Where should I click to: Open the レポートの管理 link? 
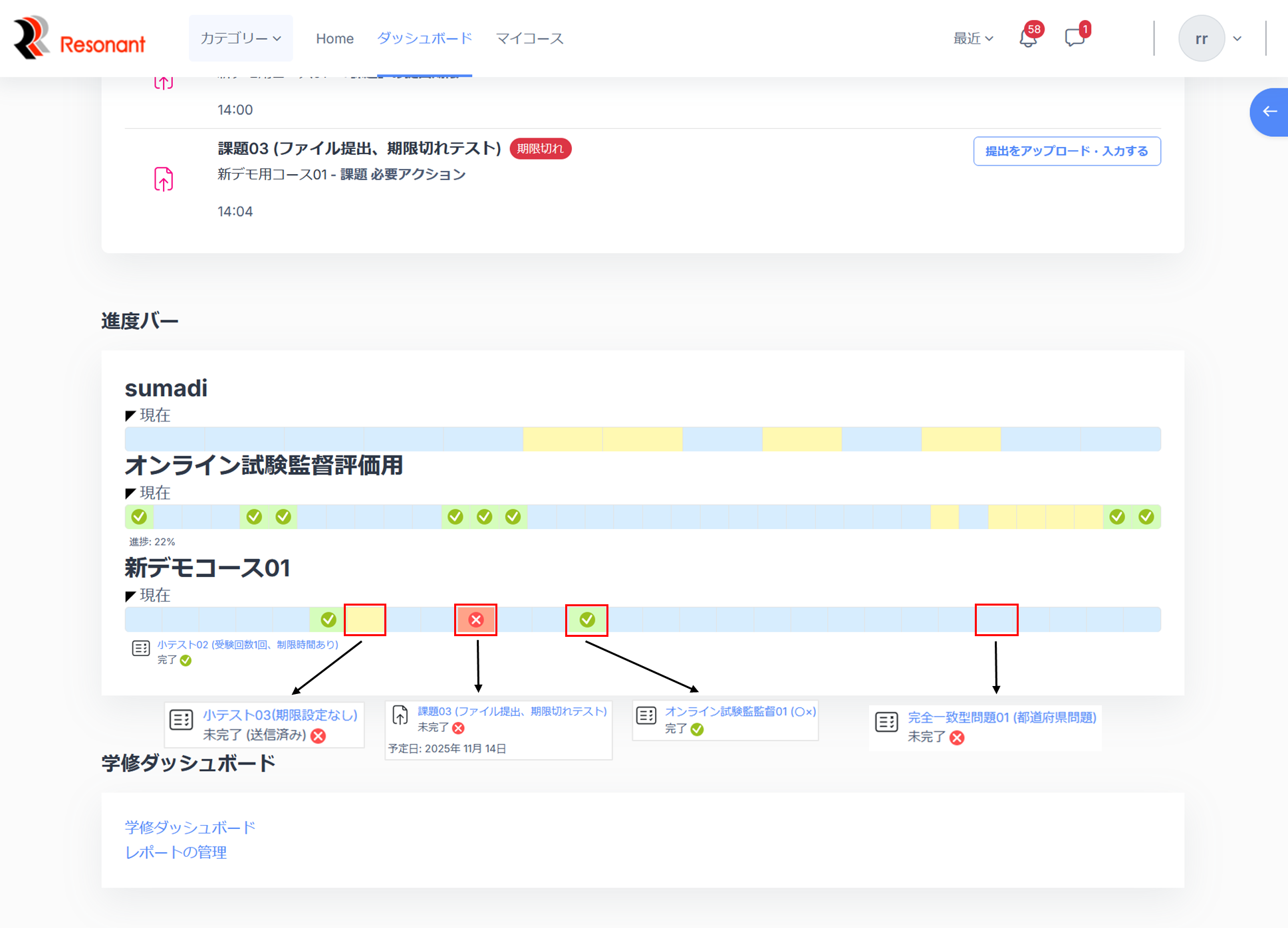coord(176,852)
